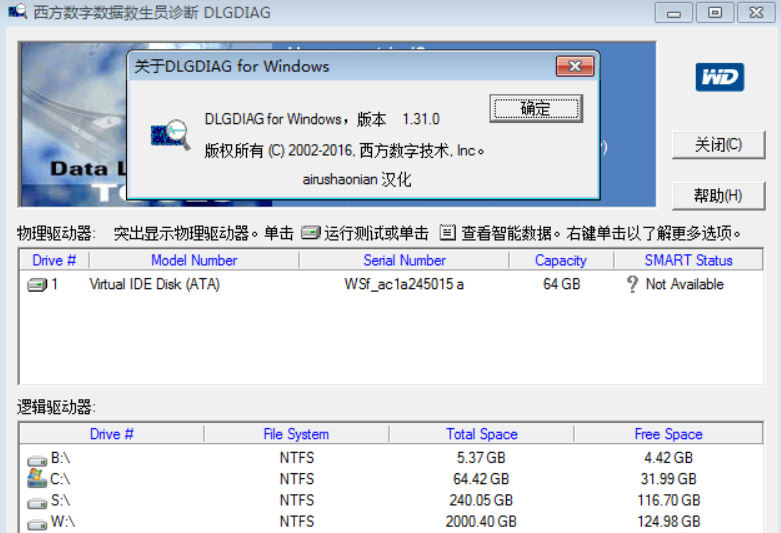Click the SMART Status column header

point(689,260)
